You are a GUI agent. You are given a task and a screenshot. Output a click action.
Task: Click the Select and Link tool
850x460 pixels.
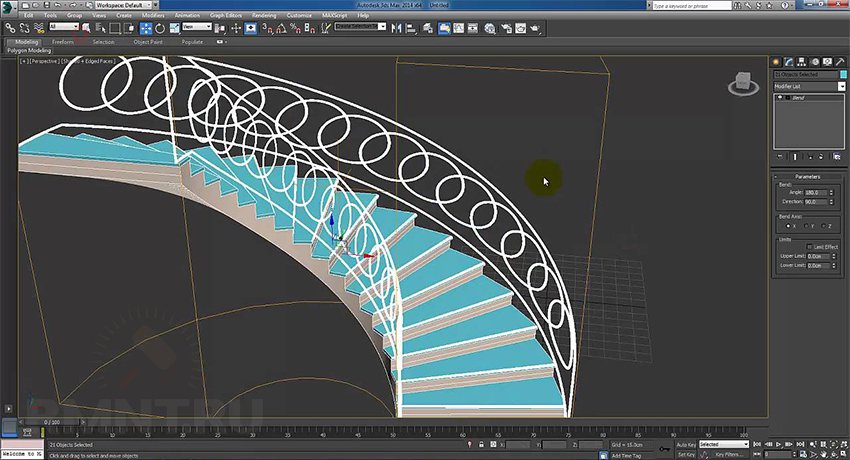10,28
